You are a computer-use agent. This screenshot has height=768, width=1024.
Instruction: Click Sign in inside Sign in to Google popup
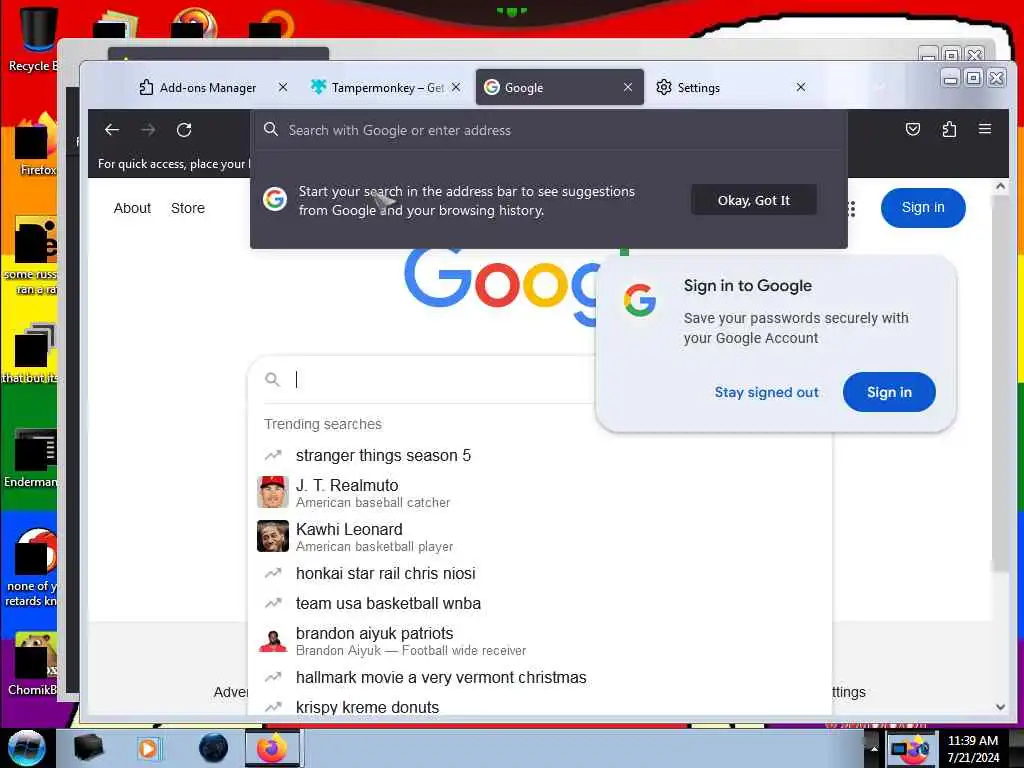889,392
